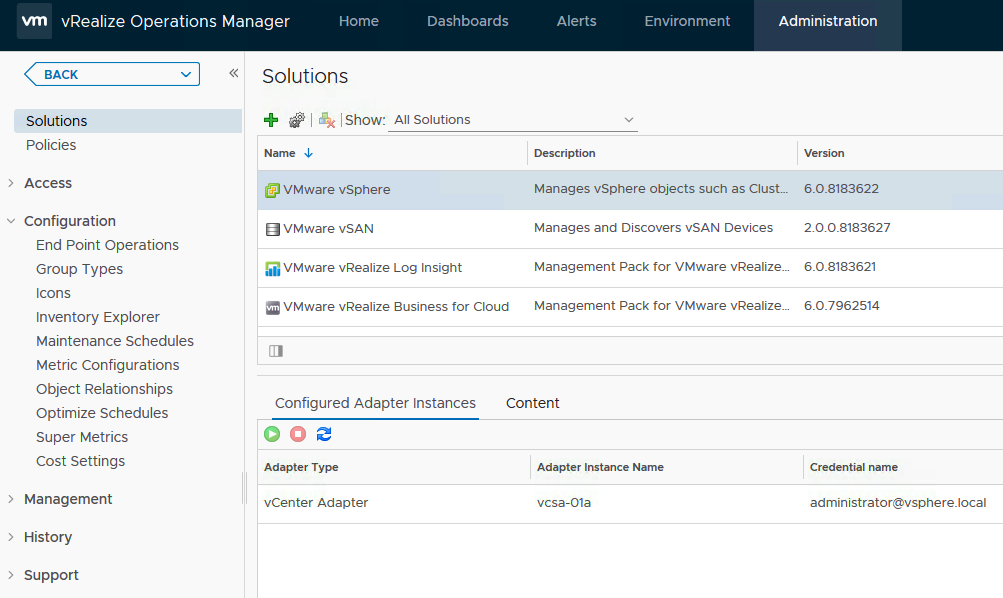Screen dimensions: 1003x598
Task: Click the green plus to add a solution
Action: tap(270, 119)
